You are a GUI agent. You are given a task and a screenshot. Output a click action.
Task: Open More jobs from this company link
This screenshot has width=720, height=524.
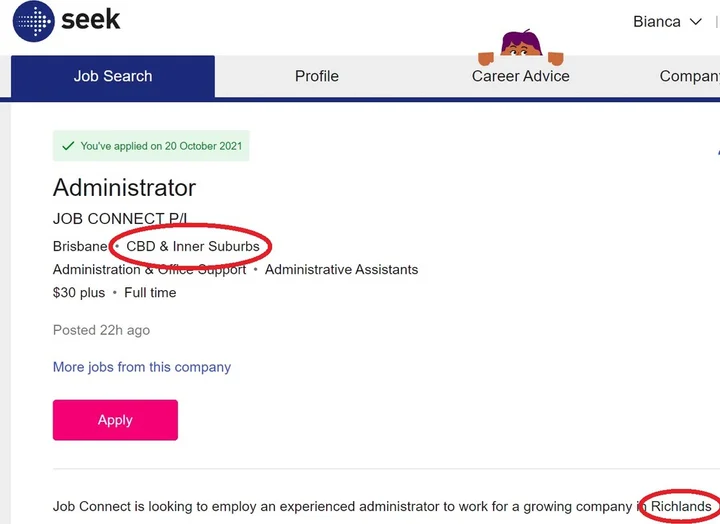click(x=142, y=367)
